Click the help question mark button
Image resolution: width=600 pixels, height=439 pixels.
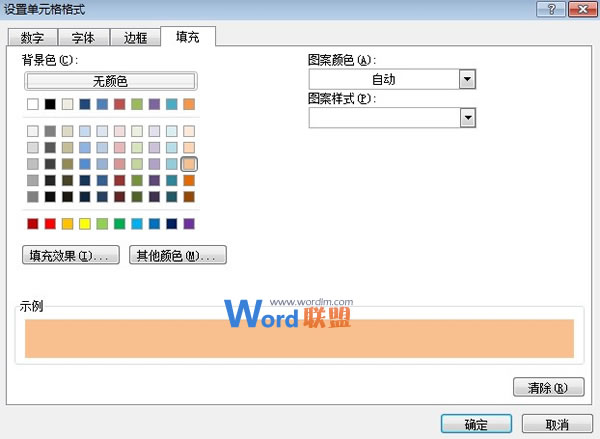click(x=546, y=9)
